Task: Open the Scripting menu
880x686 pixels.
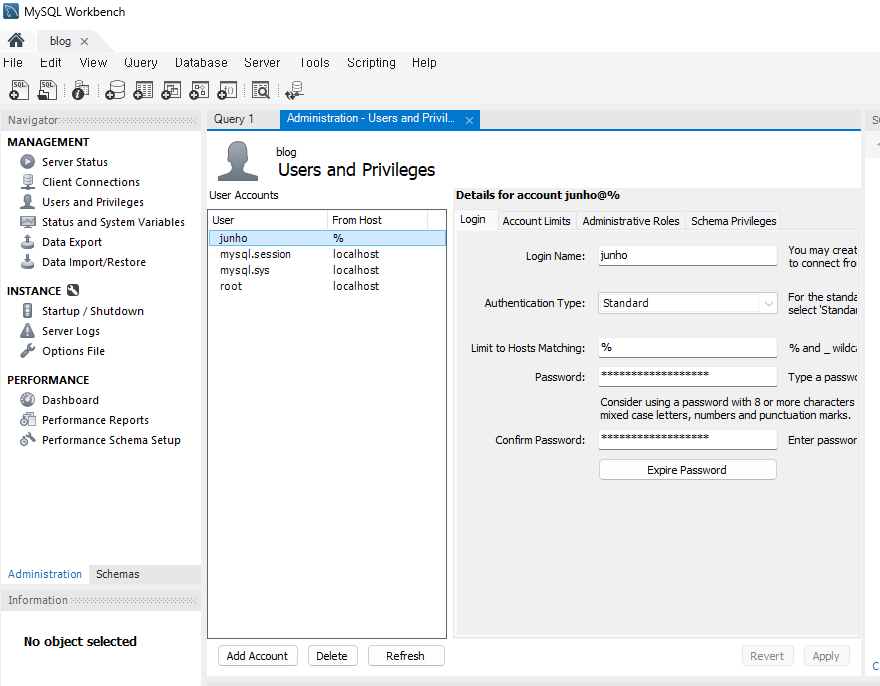Action: [x=371, y=63]
